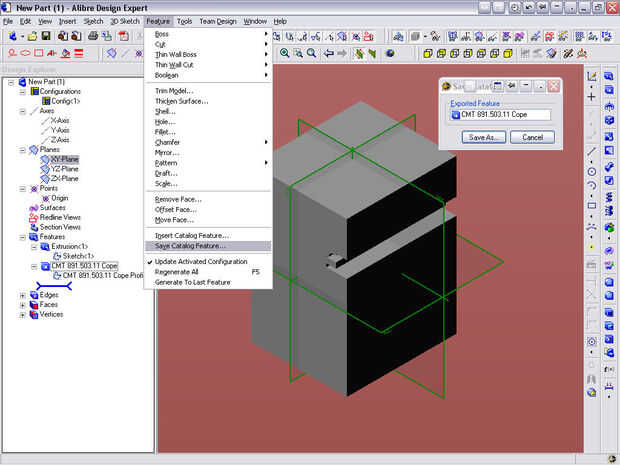Viewport: 620px width, 465px height.
Task: Collapse the Features tree node
Action: [x=23, y=236]
